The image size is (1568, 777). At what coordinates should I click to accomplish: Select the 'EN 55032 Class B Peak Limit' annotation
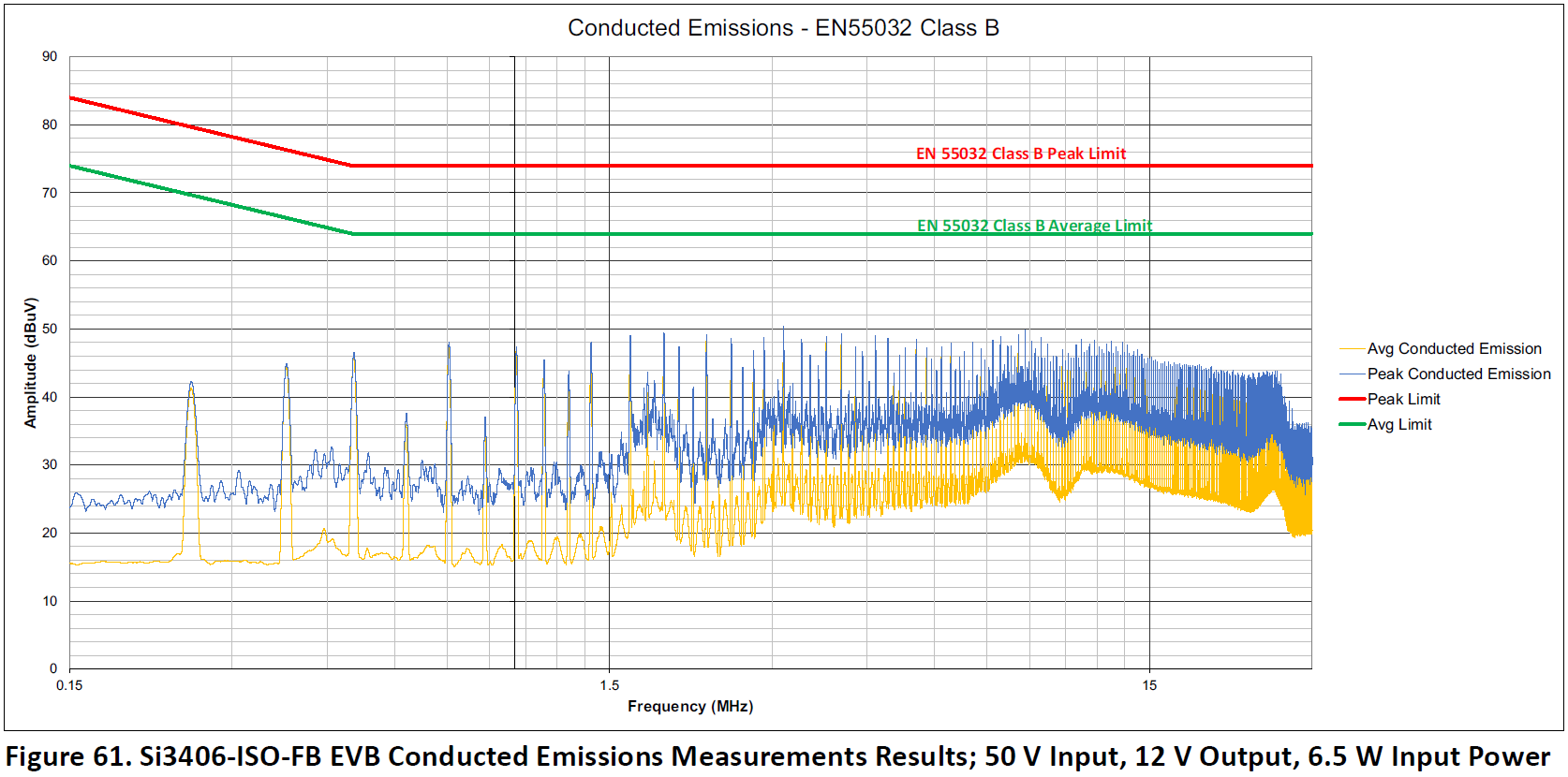[1020, 154]
